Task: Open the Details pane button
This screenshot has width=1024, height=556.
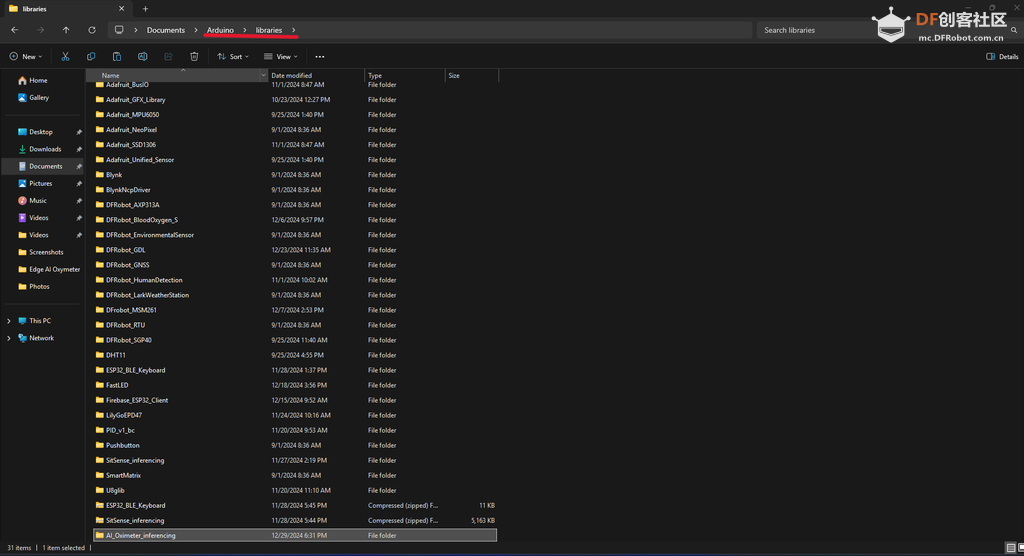Action: point(1002,57)
